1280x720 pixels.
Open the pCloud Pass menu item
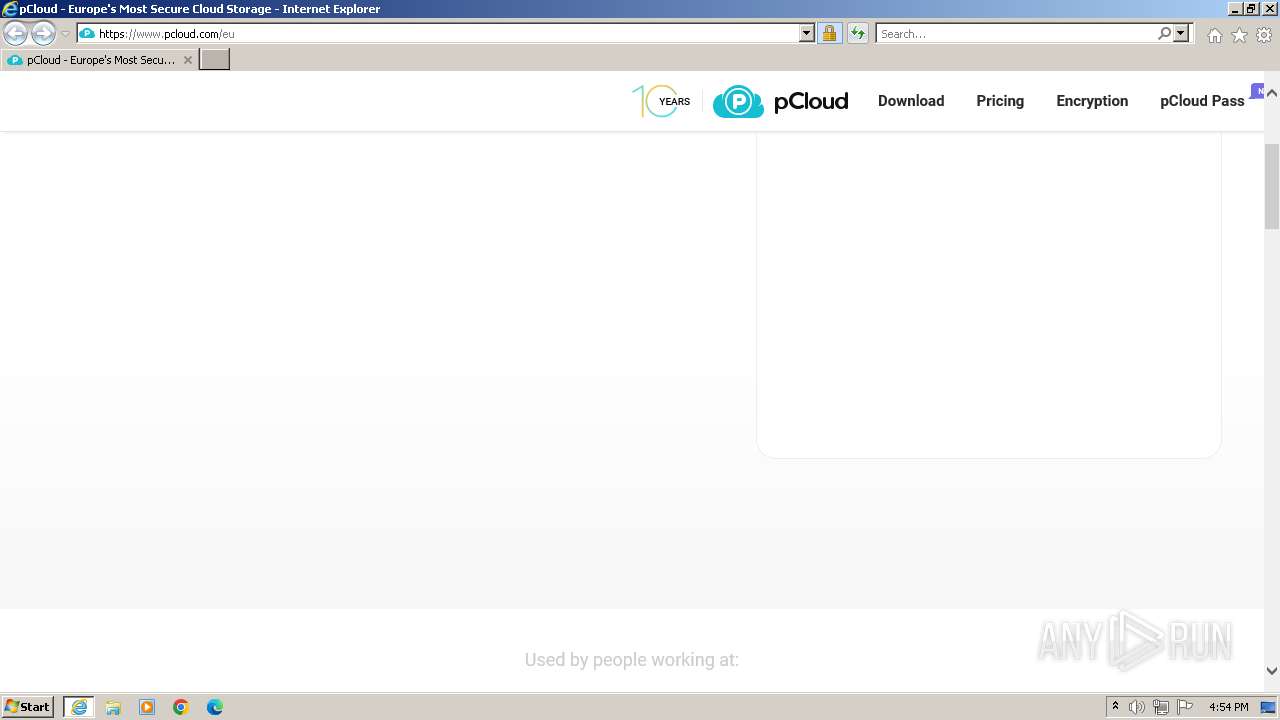[x=1202, y=101]
